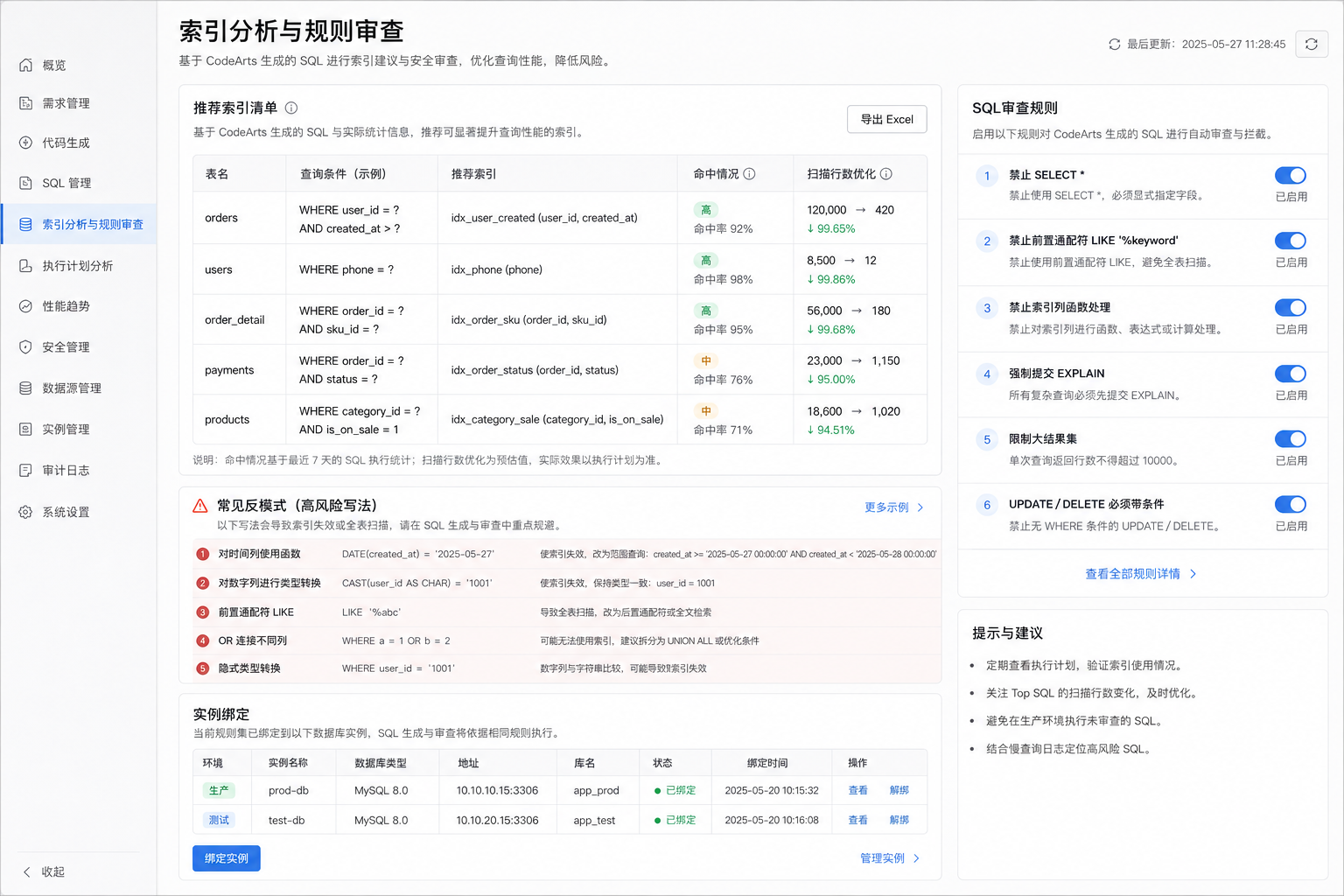Turn off the 禁止索引列函数处理 switch
The height and width of the screenshot is (896, 1344).
click(1291, 307)
